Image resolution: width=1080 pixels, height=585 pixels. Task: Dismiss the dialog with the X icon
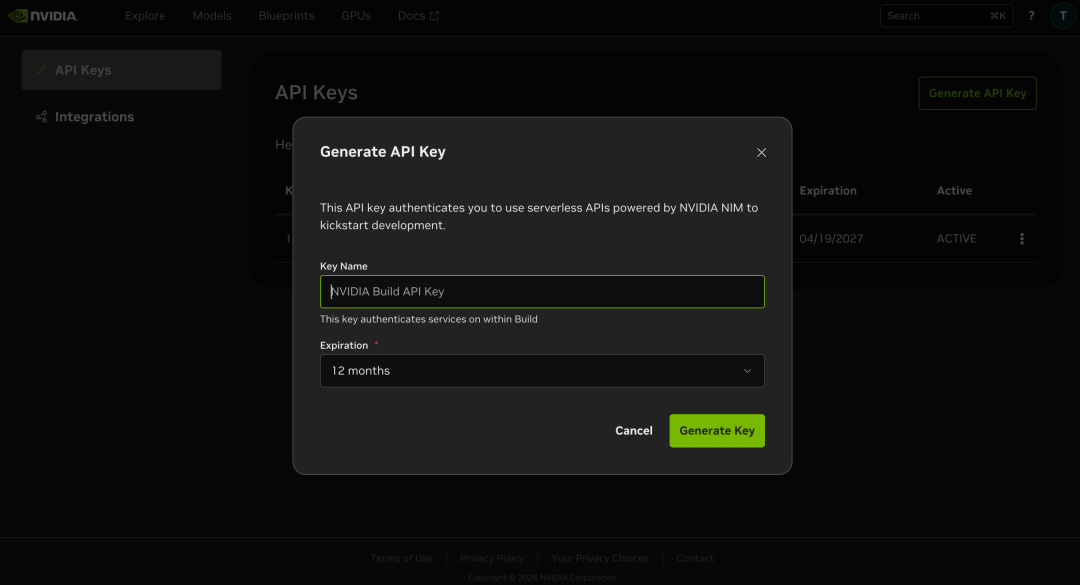pos(761,152)
